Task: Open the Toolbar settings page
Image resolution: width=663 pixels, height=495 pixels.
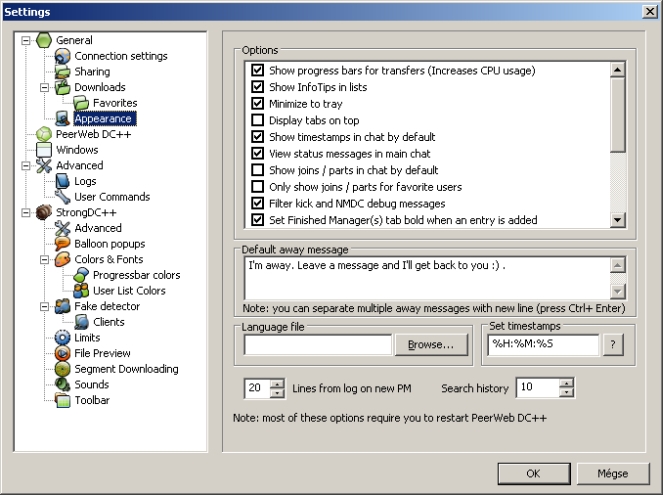Action: point(91,401)
